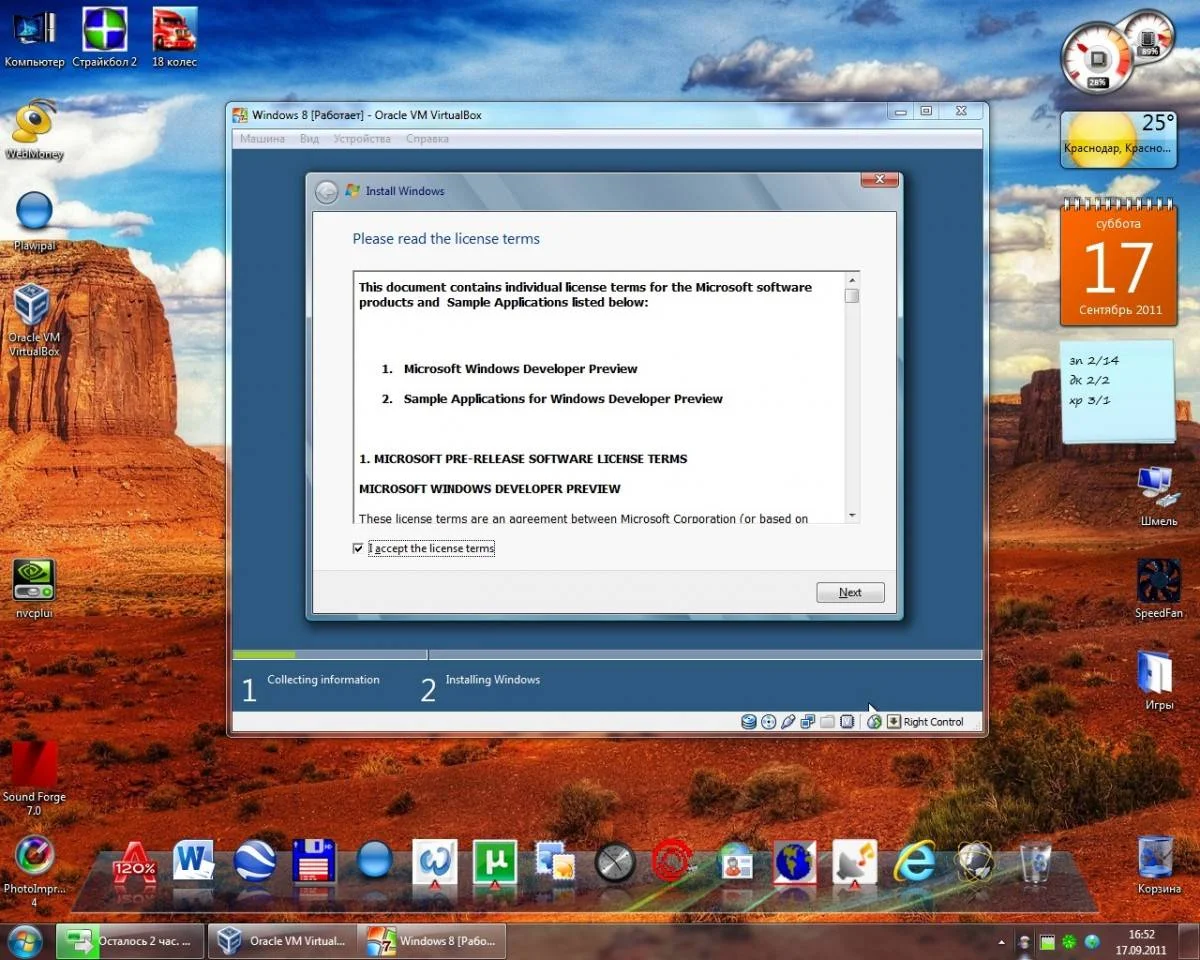Show hidden tray icons arrow
This screenshot has height=960, width=1200.
[x=1002, y=942]
